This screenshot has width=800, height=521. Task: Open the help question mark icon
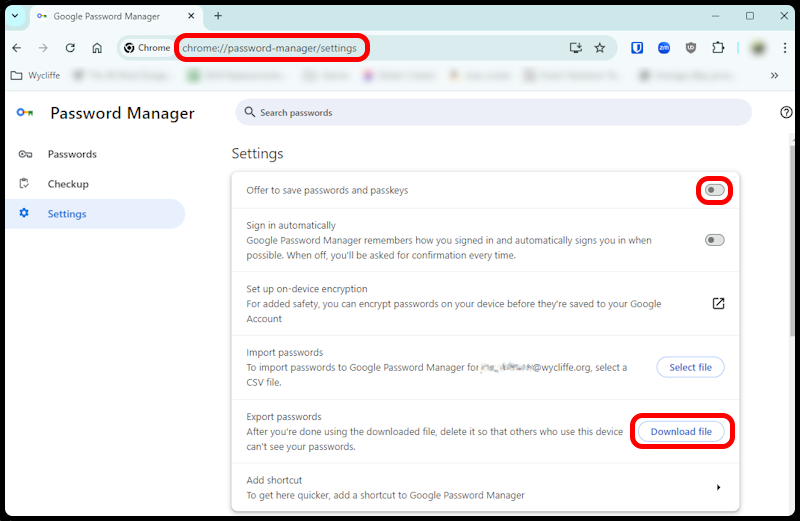point(786,112)
